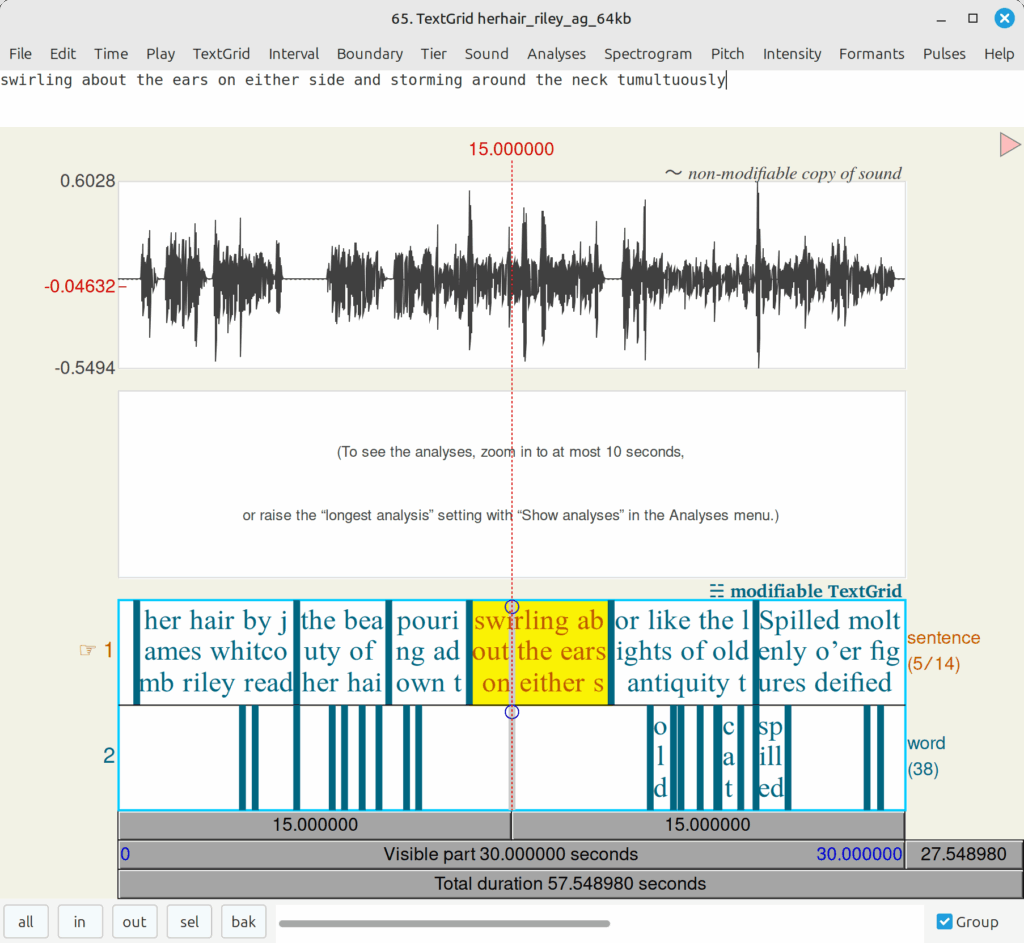Click the top blue boundary circle handle

point(512,607)
